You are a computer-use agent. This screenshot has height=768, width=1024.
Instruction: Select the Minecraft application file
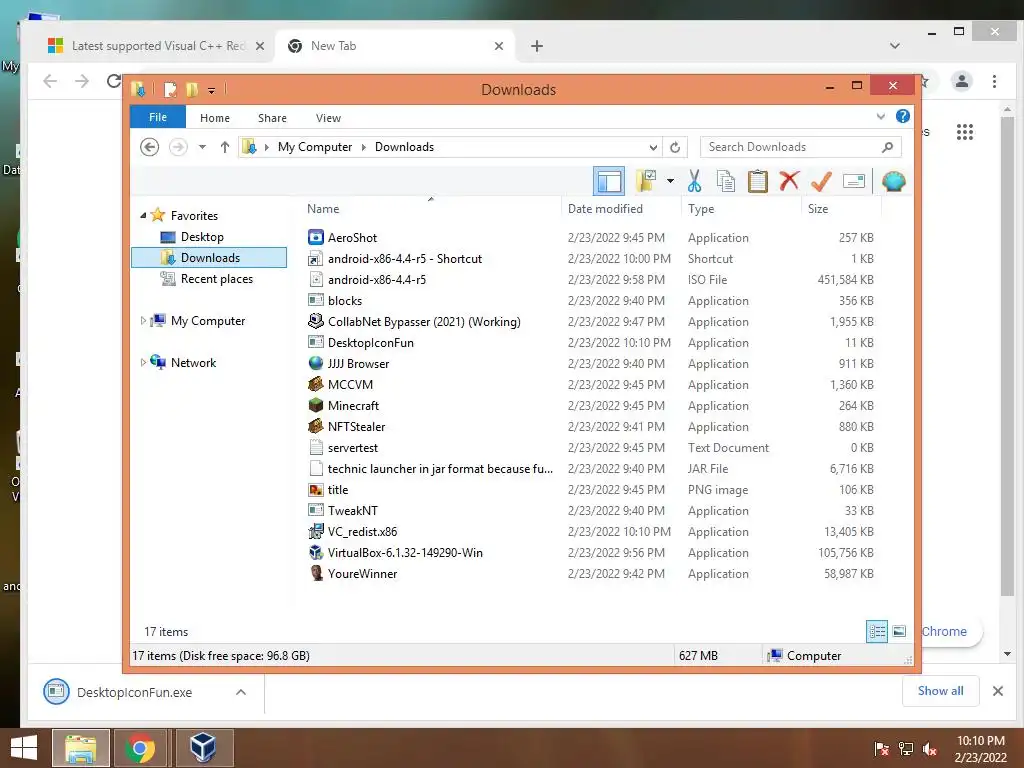tap(353, 406)
